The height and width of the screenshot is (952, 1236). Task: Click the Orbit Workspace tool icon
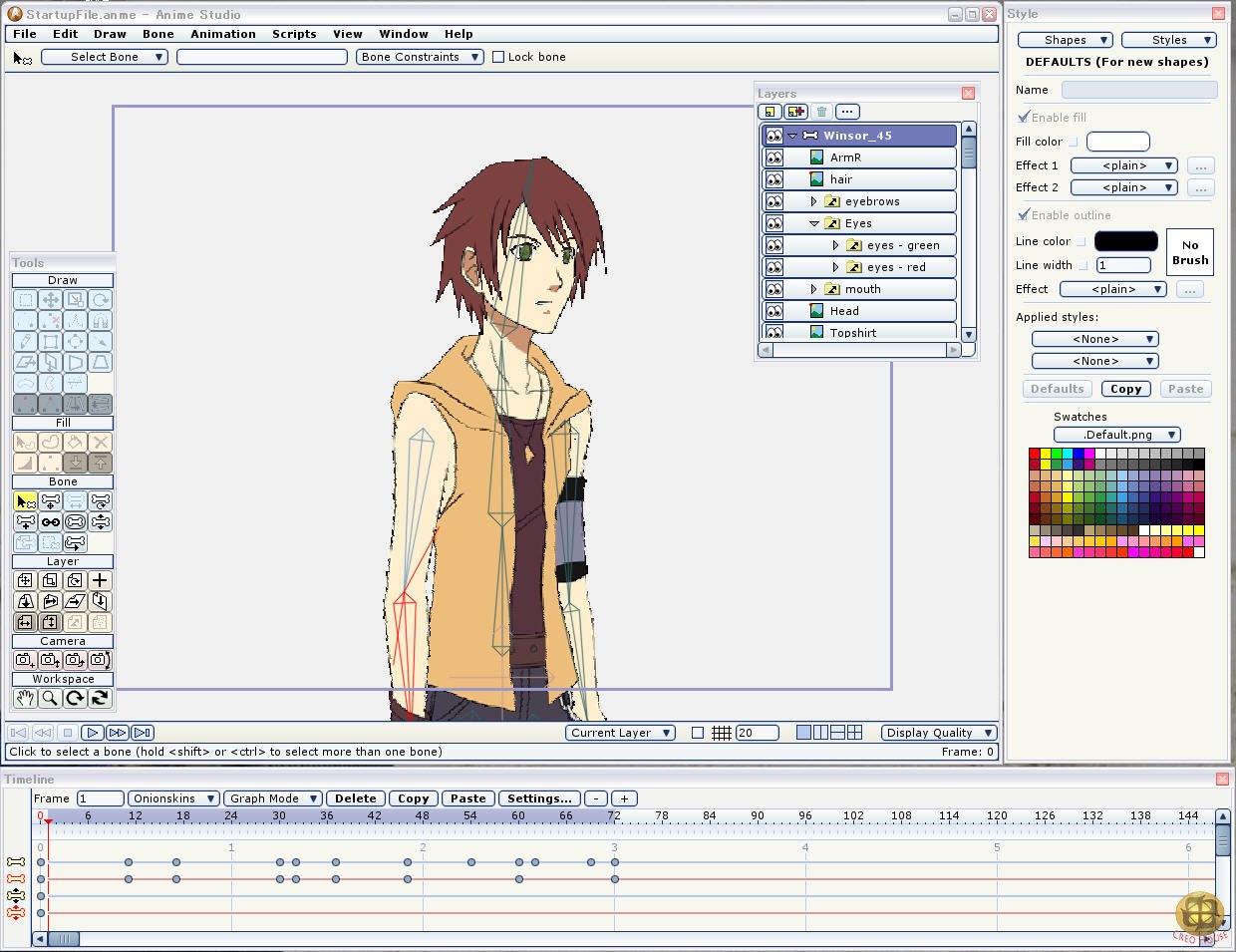click(100, 699)
